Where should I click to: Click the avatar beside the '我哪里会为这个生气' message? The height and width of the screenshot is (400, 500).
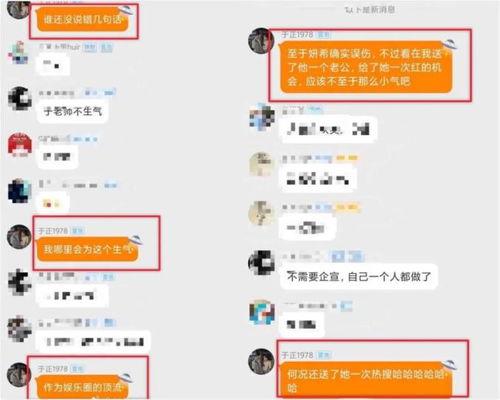[x=19, y=237]
